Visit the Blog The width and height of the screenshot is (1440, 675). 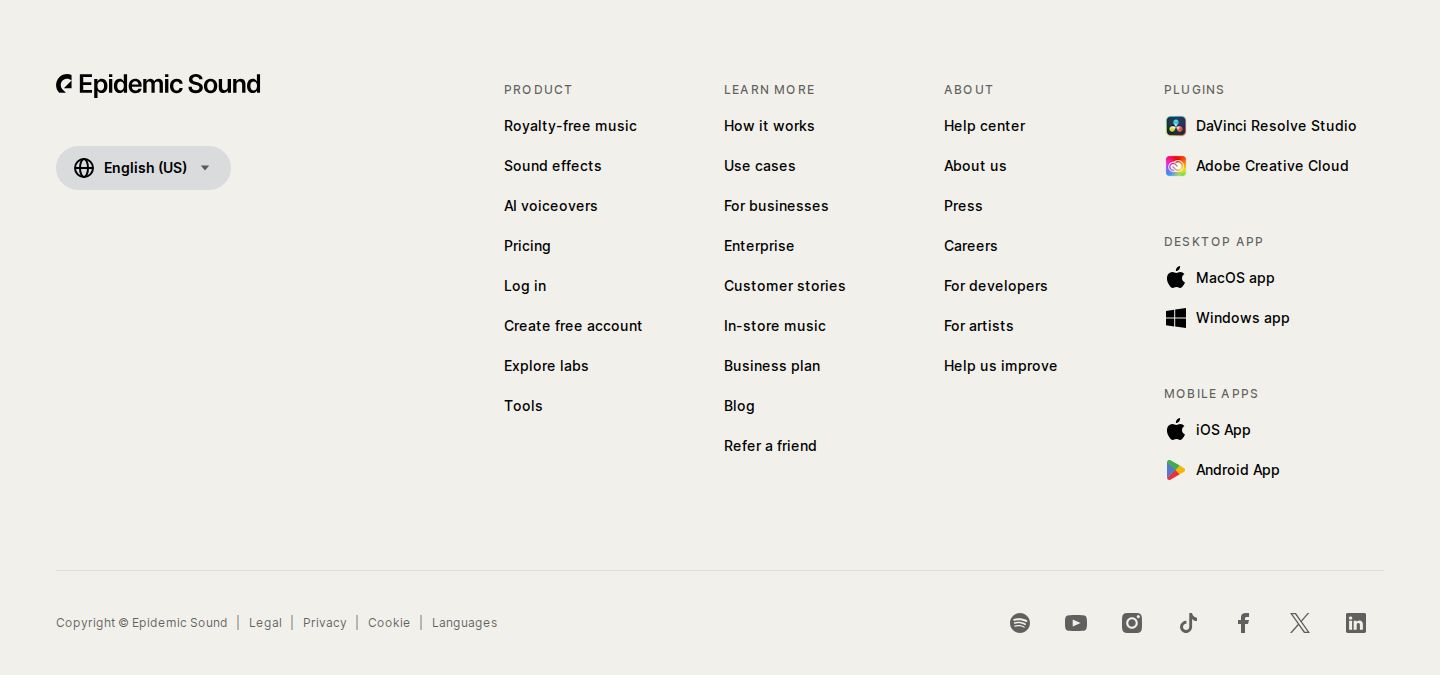(x=739, y=406)
